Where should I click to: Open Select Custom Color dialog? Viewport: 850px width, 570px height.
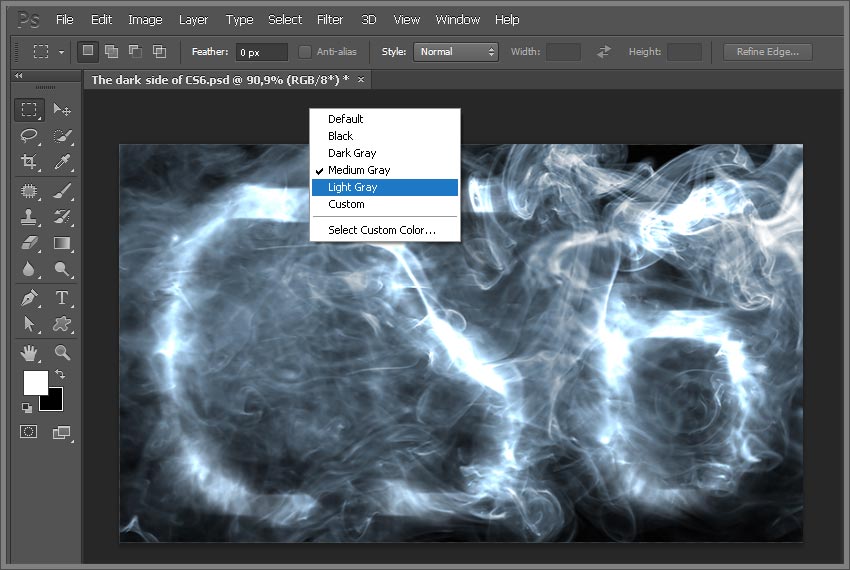[x=385, y=230]
